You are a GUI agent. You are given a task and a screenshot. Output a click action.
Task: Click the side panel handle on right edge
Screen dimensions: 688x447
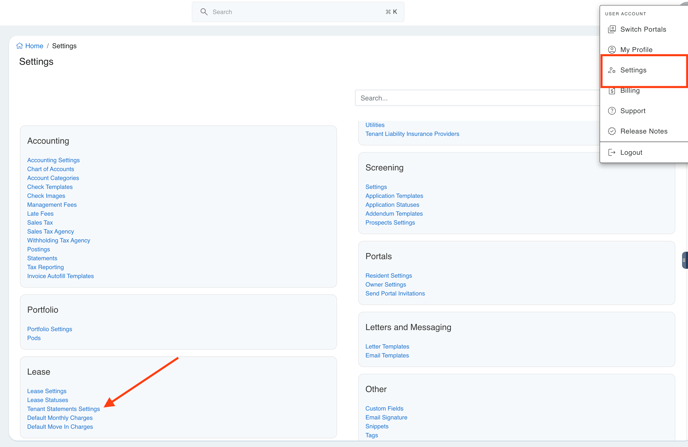pos(684,260)
